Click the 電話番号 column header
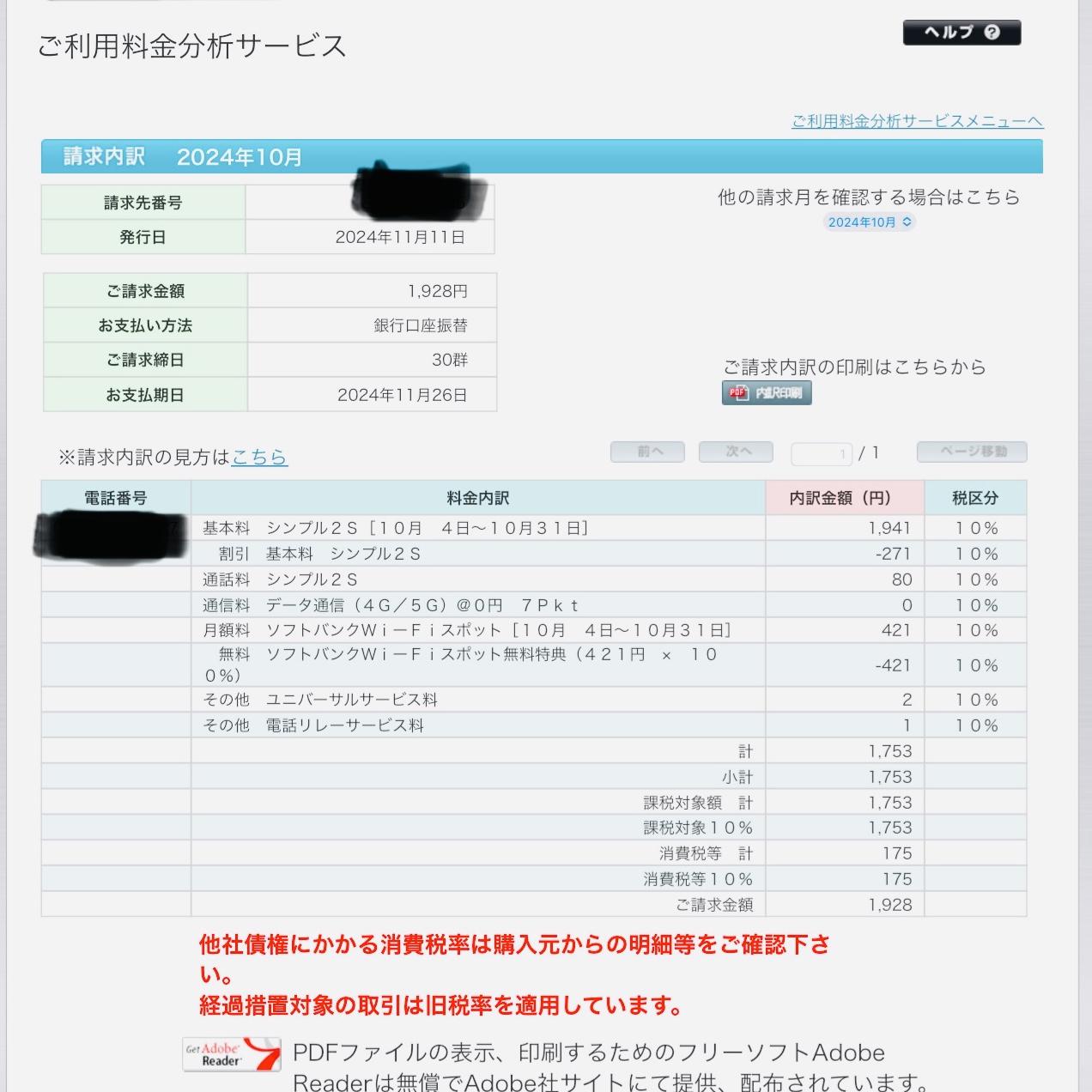The width and height of the screenshot is (1092, 1092). [114, 497]
